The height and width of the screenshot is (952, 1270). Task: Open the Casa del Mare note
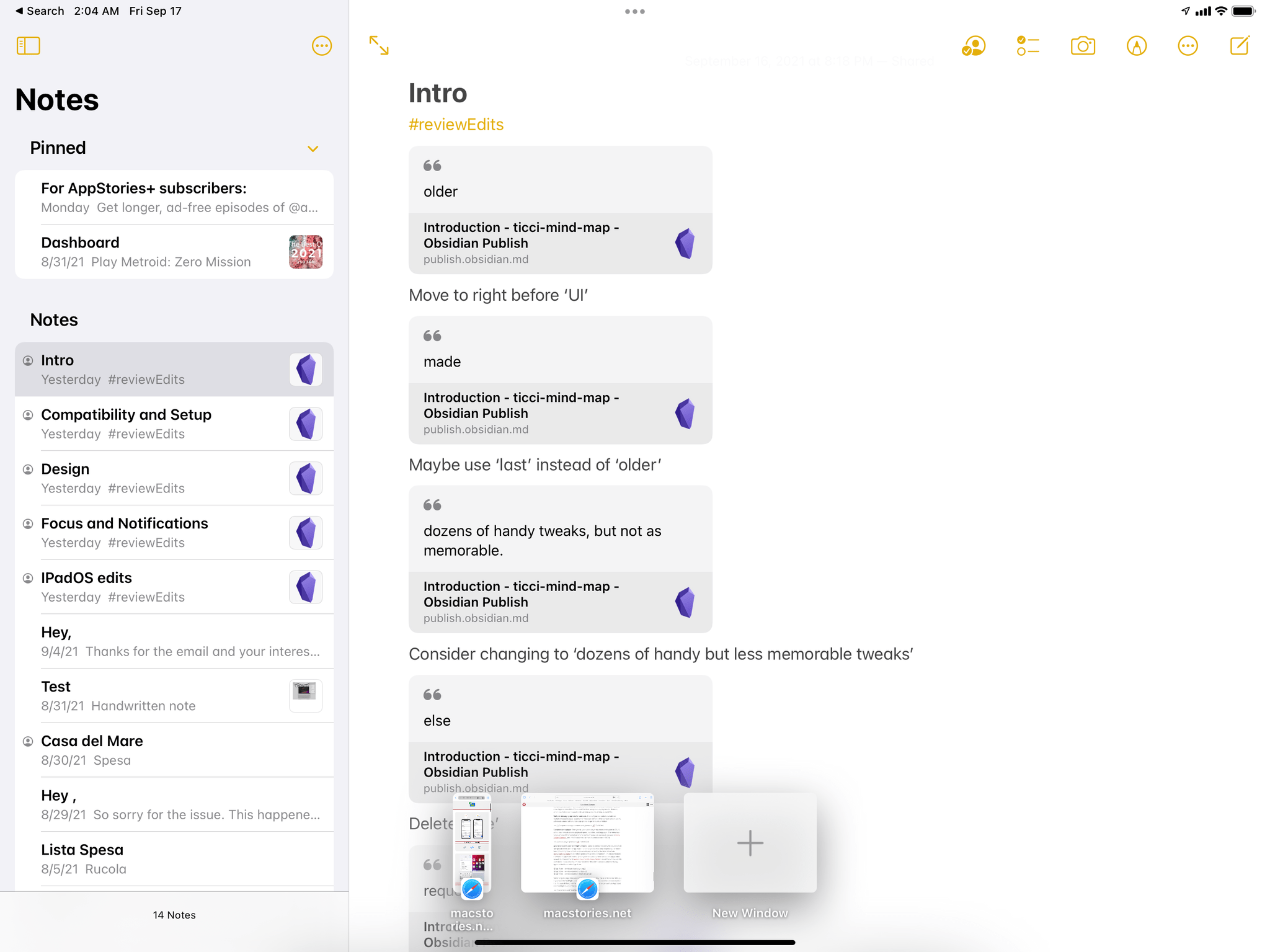pos(174,750)
